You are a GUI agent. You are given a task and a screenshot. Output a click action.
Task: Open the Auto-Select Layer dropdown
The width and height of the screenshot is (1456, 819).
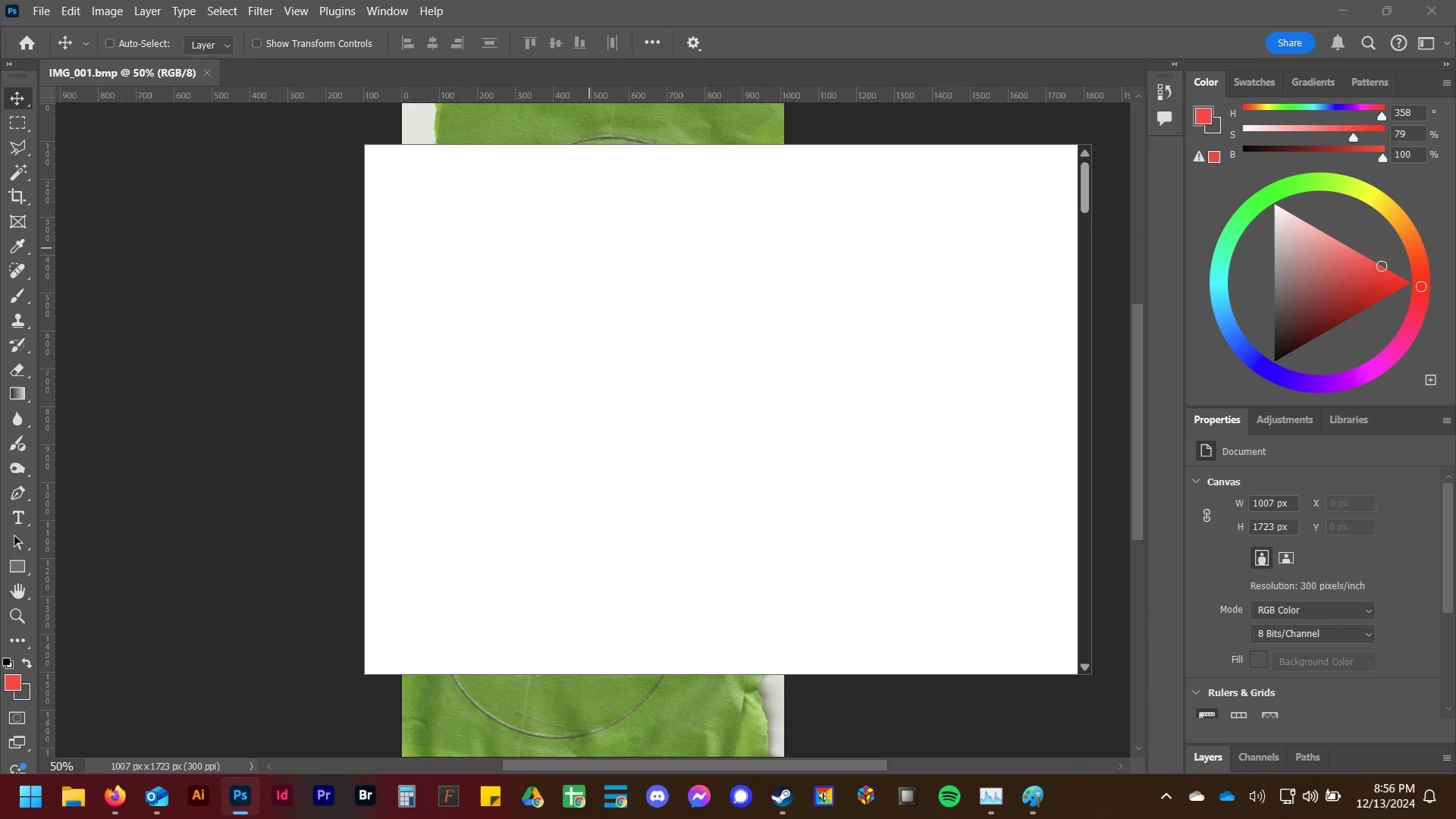click(x=209, y=45)
